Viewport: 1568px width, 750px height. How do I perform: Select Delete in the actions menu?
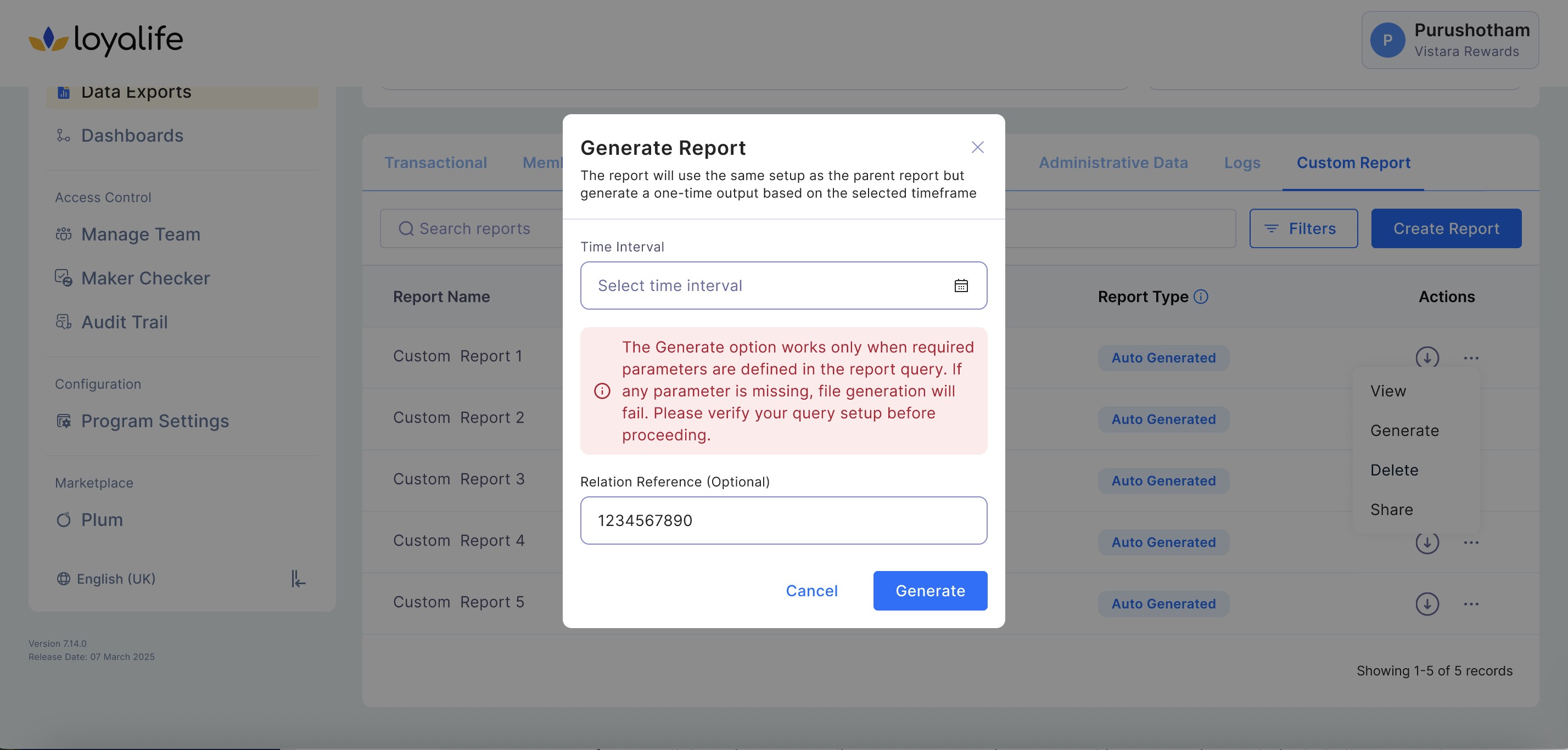(1394, 470)
